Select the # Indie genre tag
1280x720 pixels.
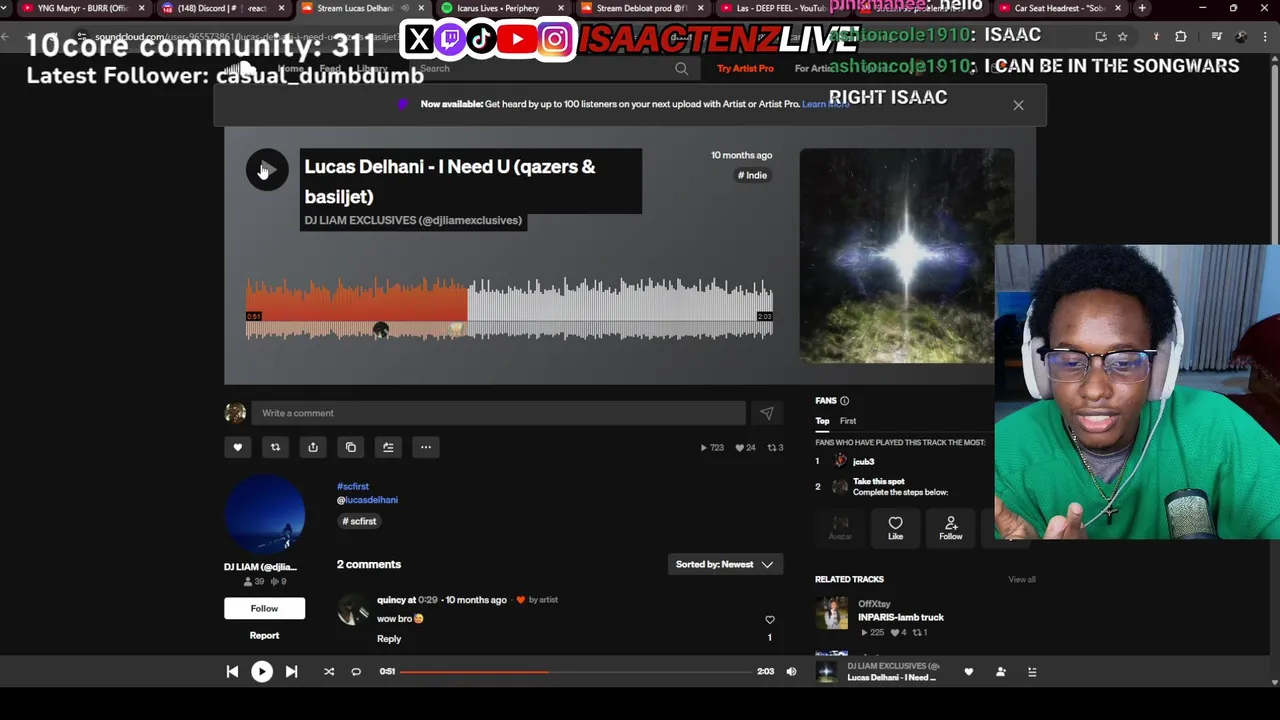[x=752, y=175]
